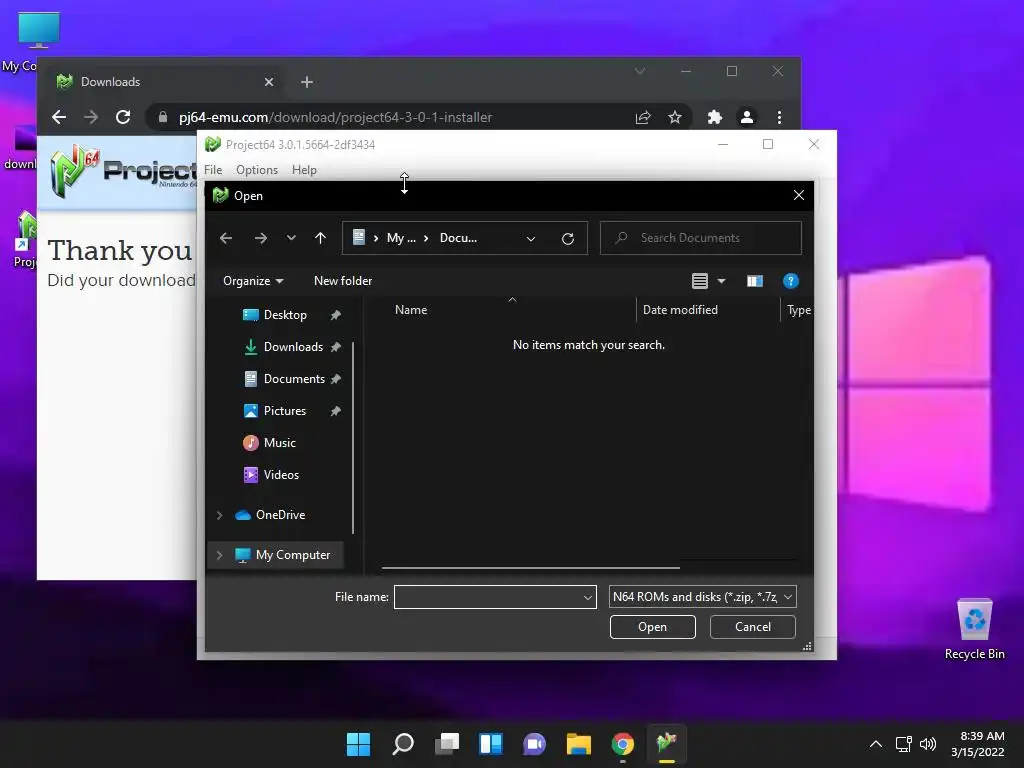Click the Open button
The height and width of the screenshot is (768, 1024).
click(652, 627)
